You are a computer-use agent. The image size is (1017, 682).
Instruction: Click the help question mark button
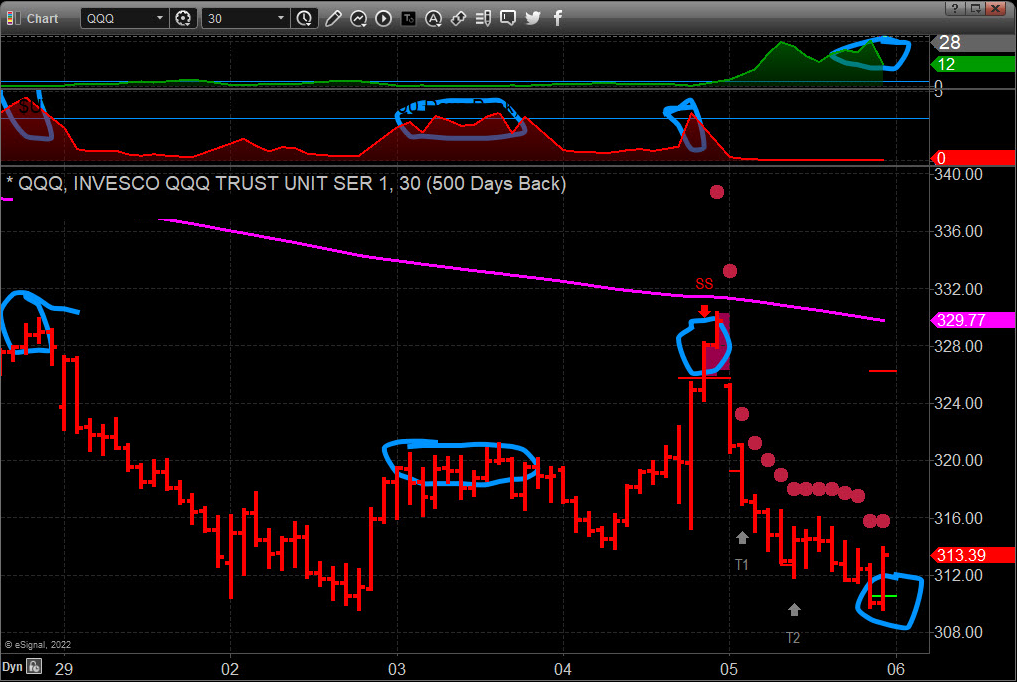(955, 8)
